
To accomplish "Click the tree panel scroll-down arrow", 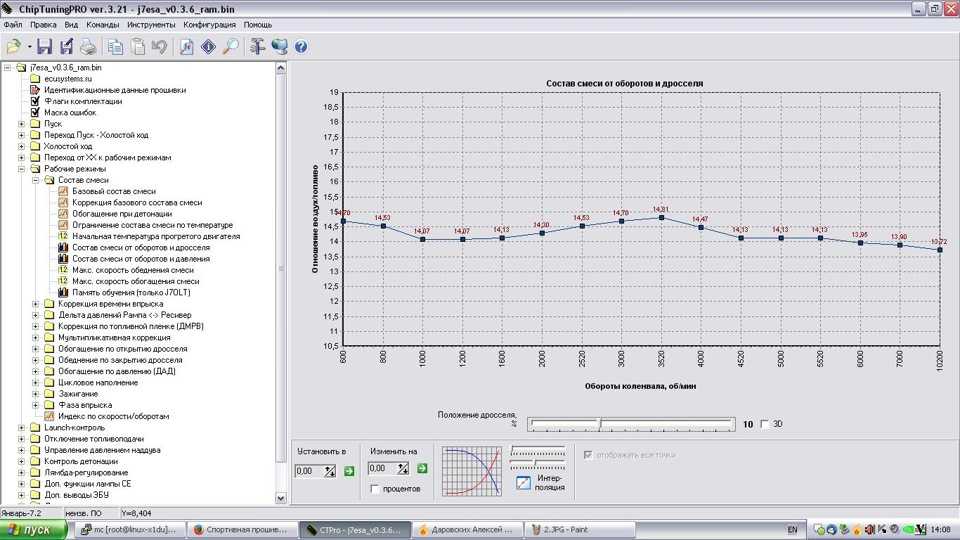I will [x=281, y=498].
